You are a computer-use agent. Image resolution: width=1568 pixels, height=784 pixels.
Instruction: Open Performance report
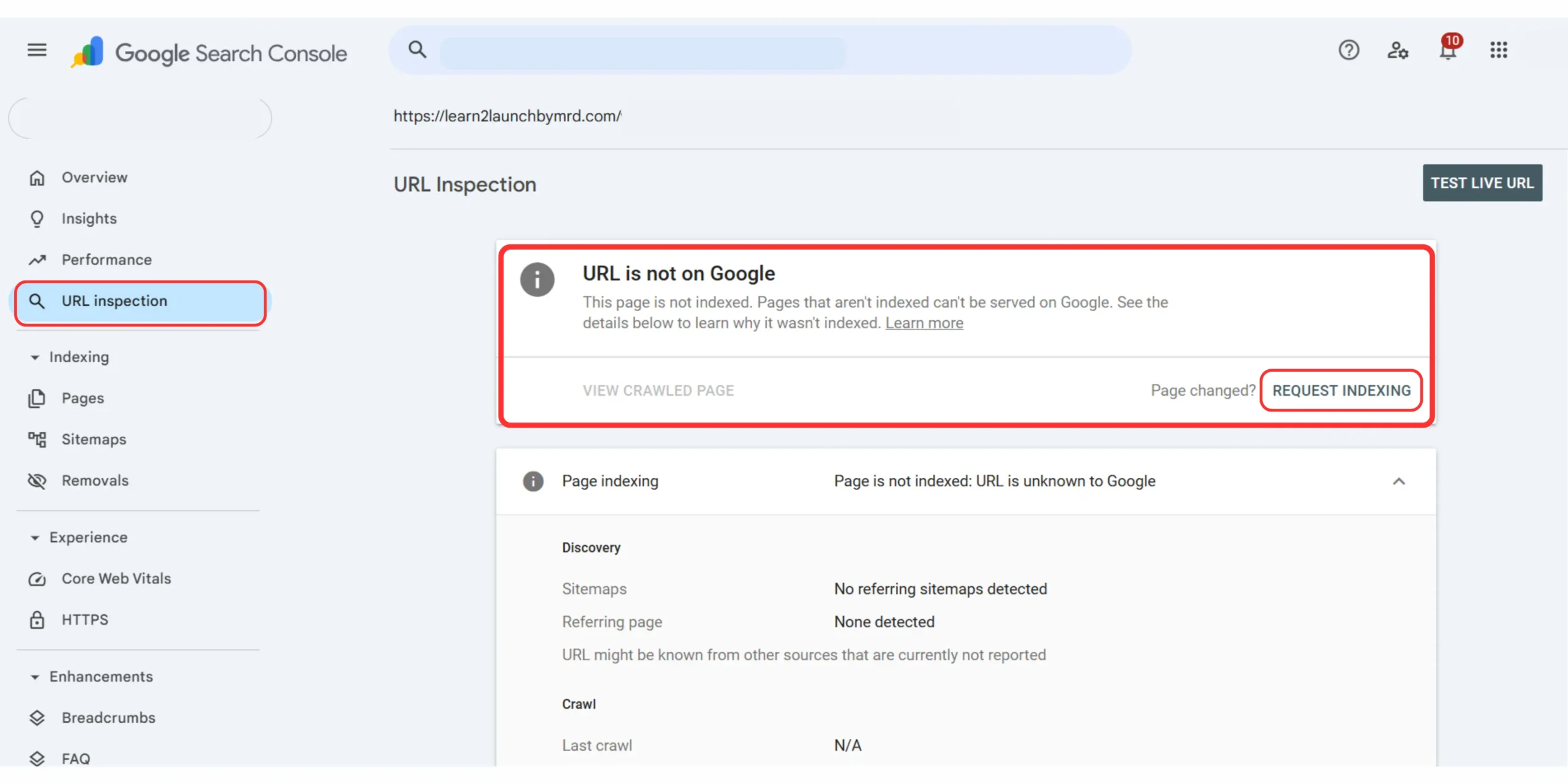coord(141,260)
